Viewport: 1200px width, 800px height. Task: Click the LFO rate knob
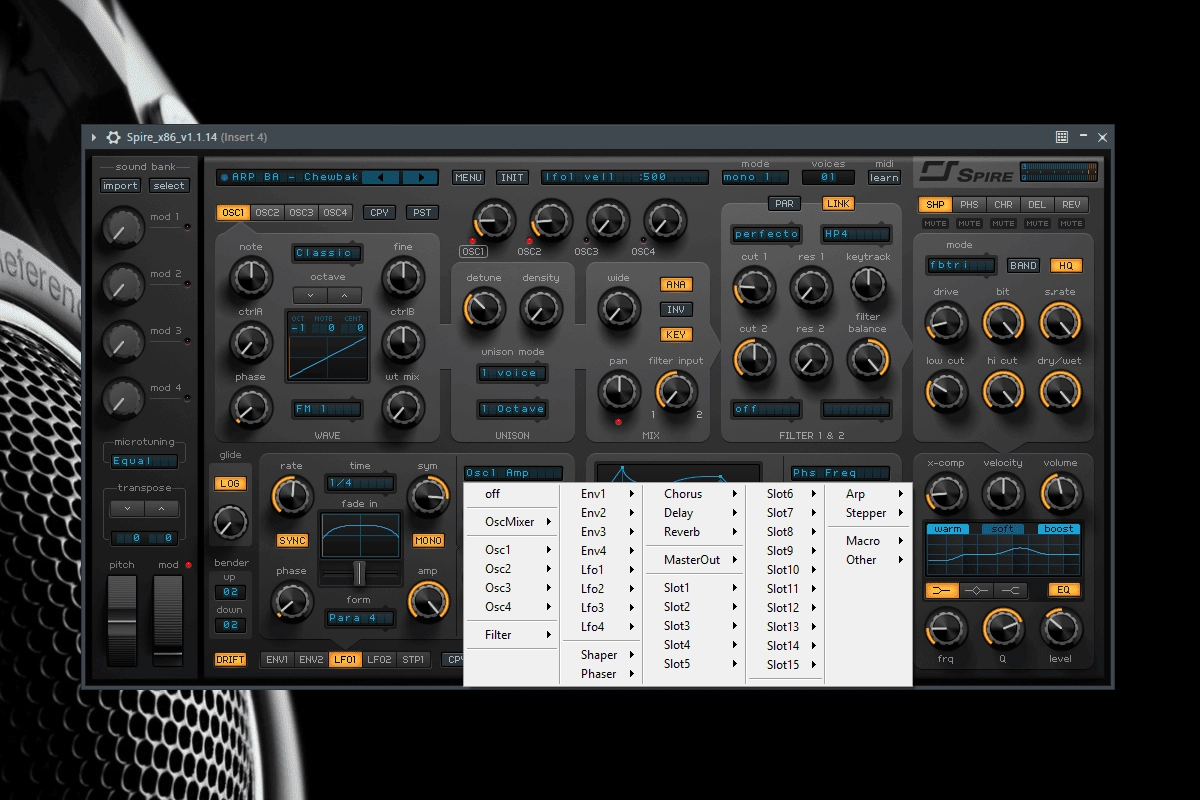[292, 494]
